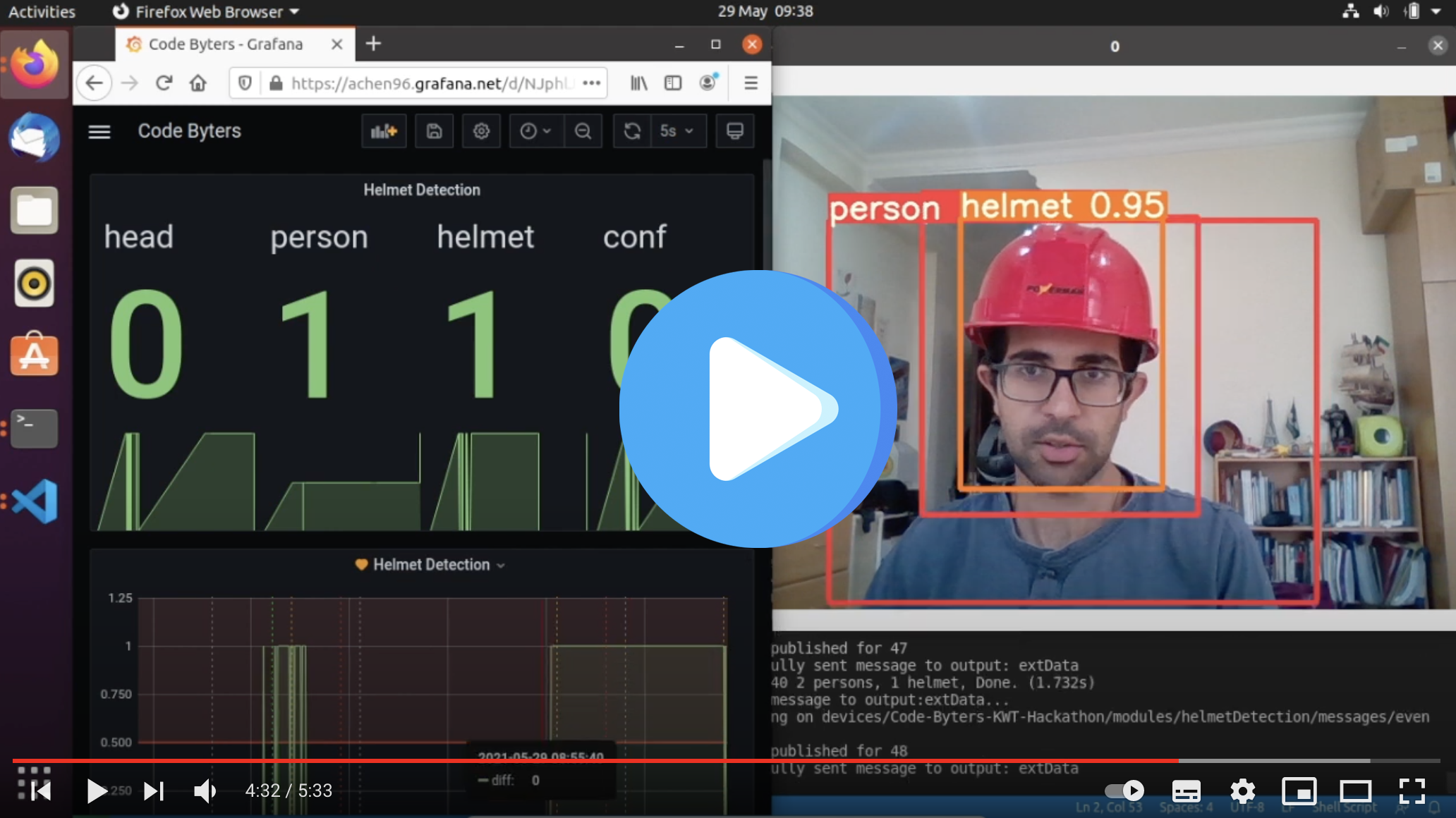
Task: Skip to the next video
Action: 154,791
